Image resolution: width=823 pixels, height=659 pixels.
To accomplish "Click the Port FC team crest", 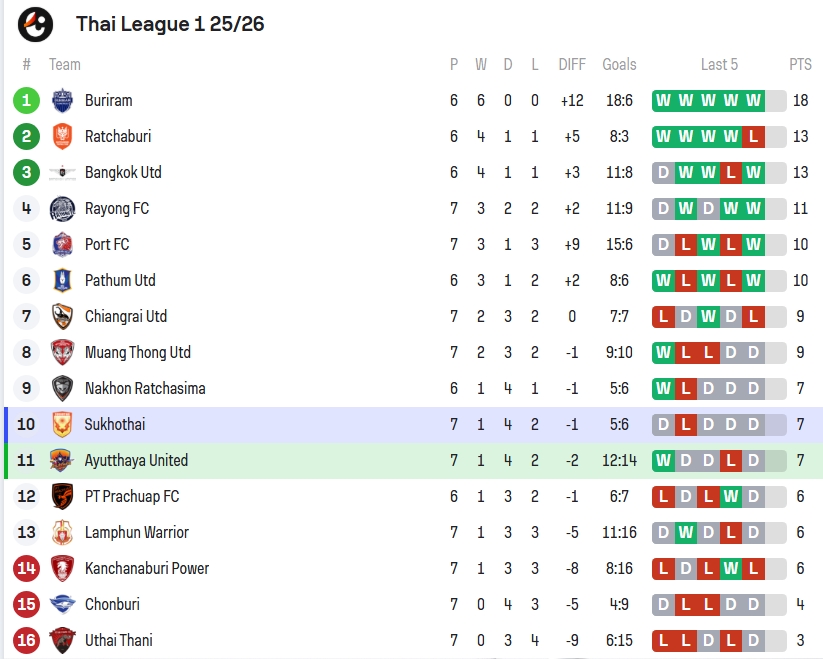I will [x=62, y=245].
